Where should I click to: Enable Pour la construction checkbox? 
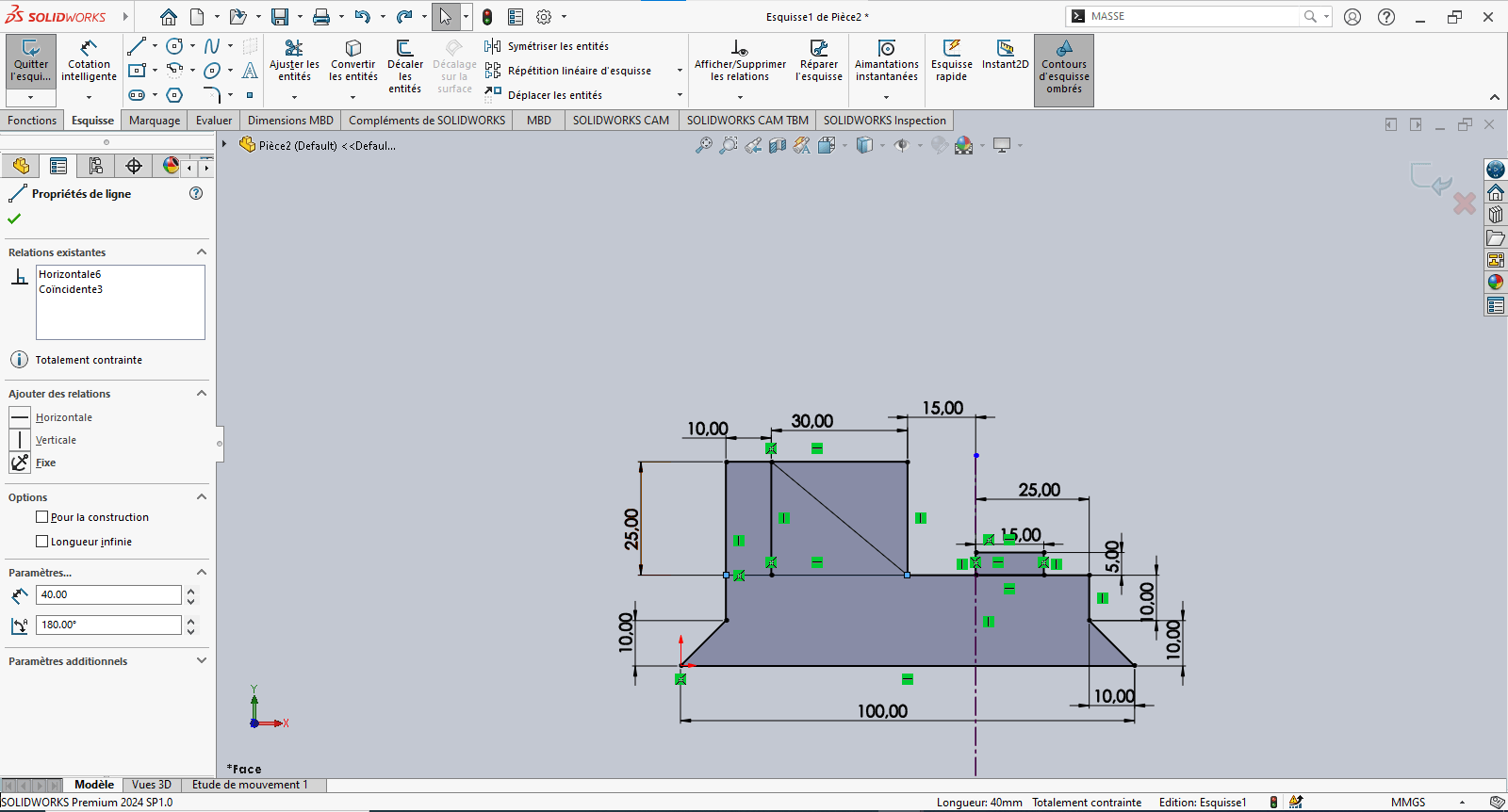41,517
